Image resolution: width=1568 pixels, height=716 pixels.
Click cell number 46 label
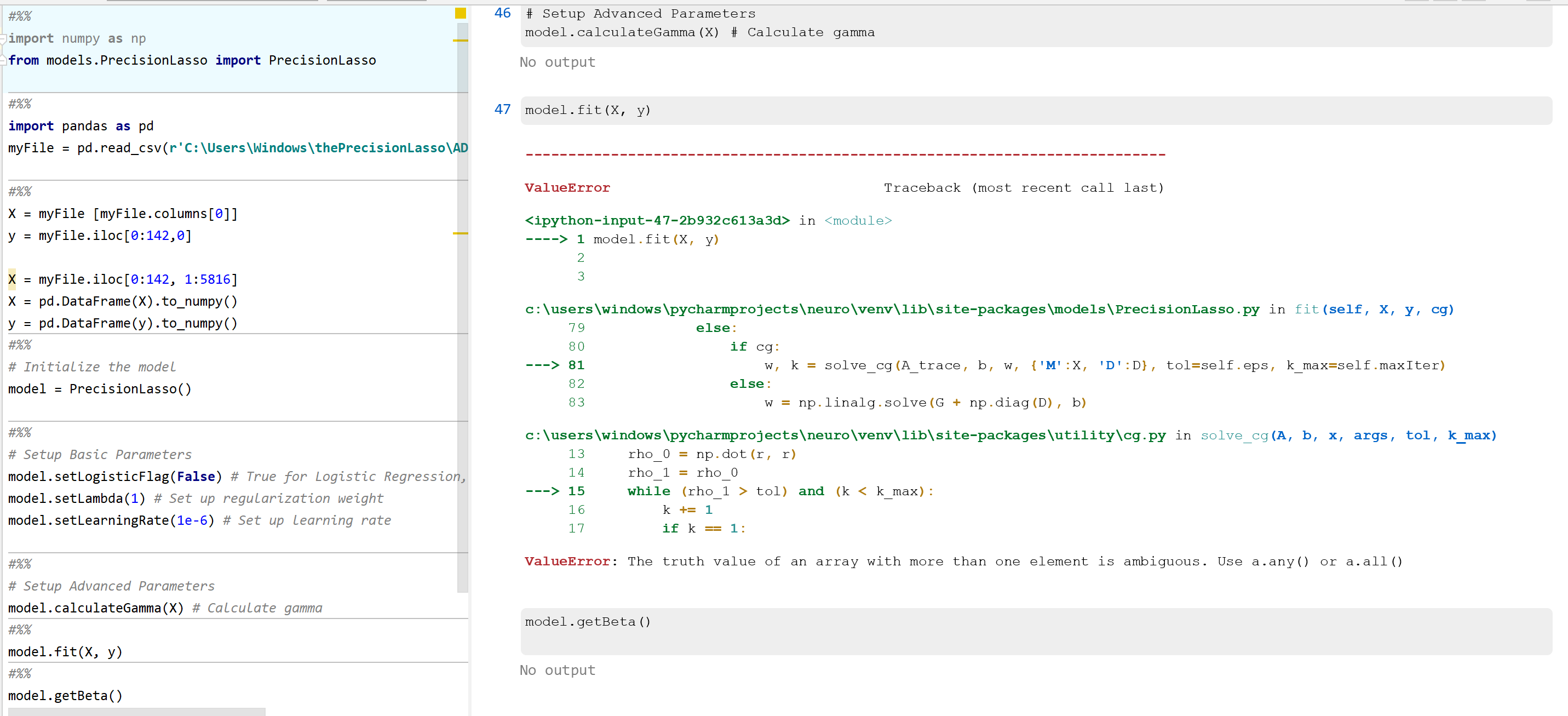click(502, 13)
